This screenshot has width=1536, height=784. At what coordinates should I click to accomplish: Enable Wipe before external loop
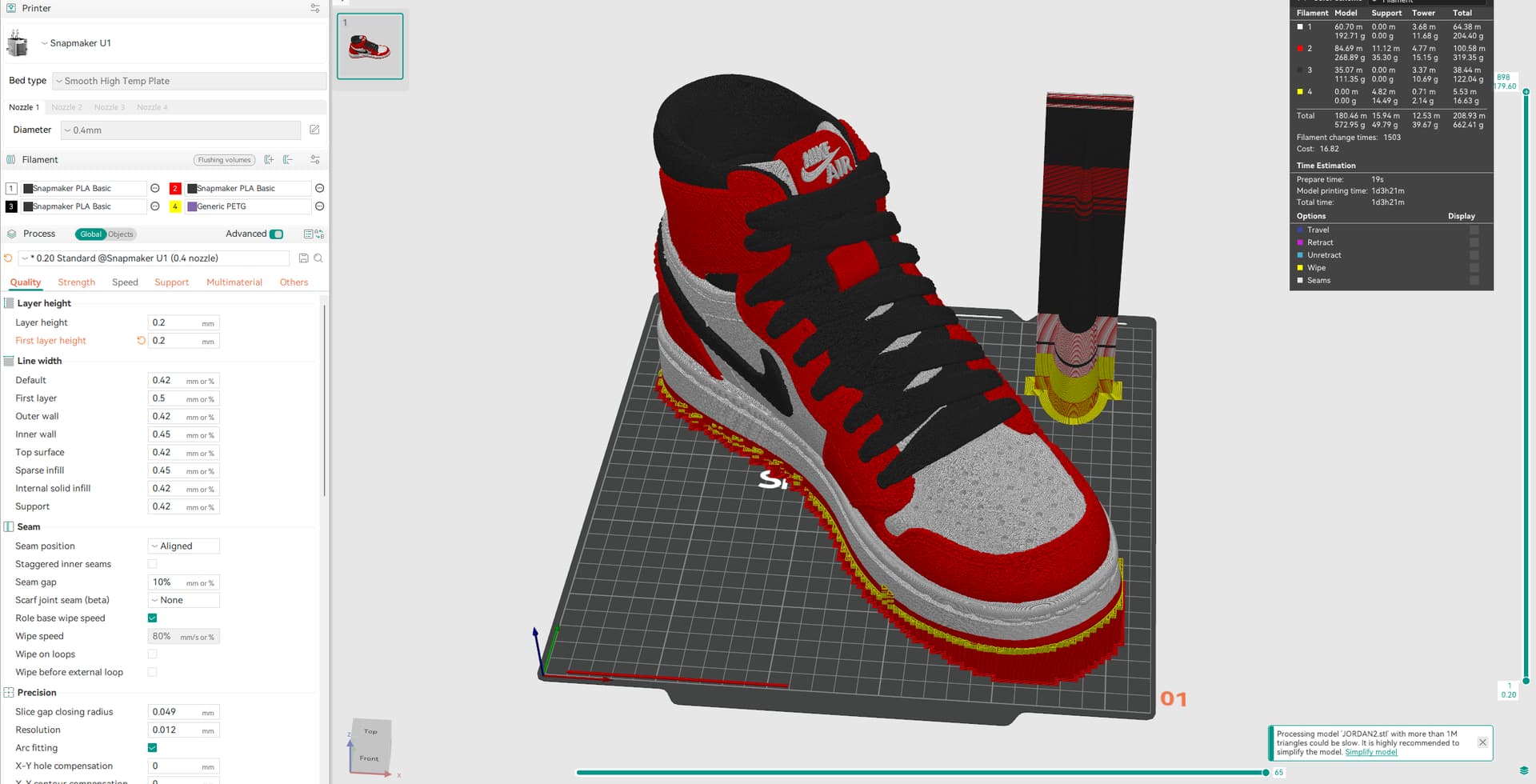click(152, 672)
